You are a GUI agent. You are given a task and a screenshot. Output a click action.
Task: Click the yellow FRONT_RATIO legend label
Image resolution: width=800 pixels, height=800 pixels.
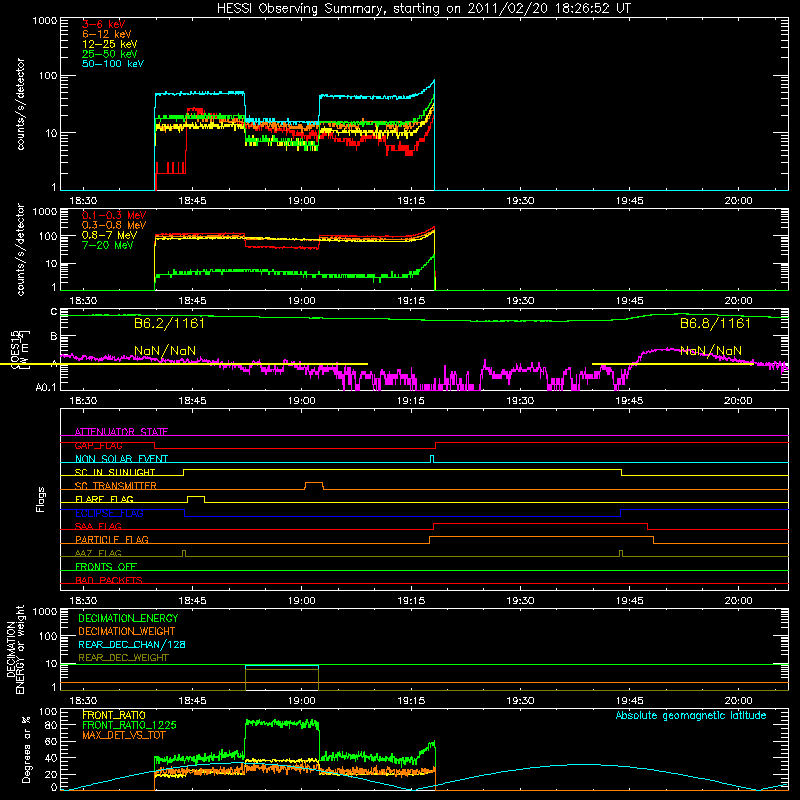coord(114,715)
